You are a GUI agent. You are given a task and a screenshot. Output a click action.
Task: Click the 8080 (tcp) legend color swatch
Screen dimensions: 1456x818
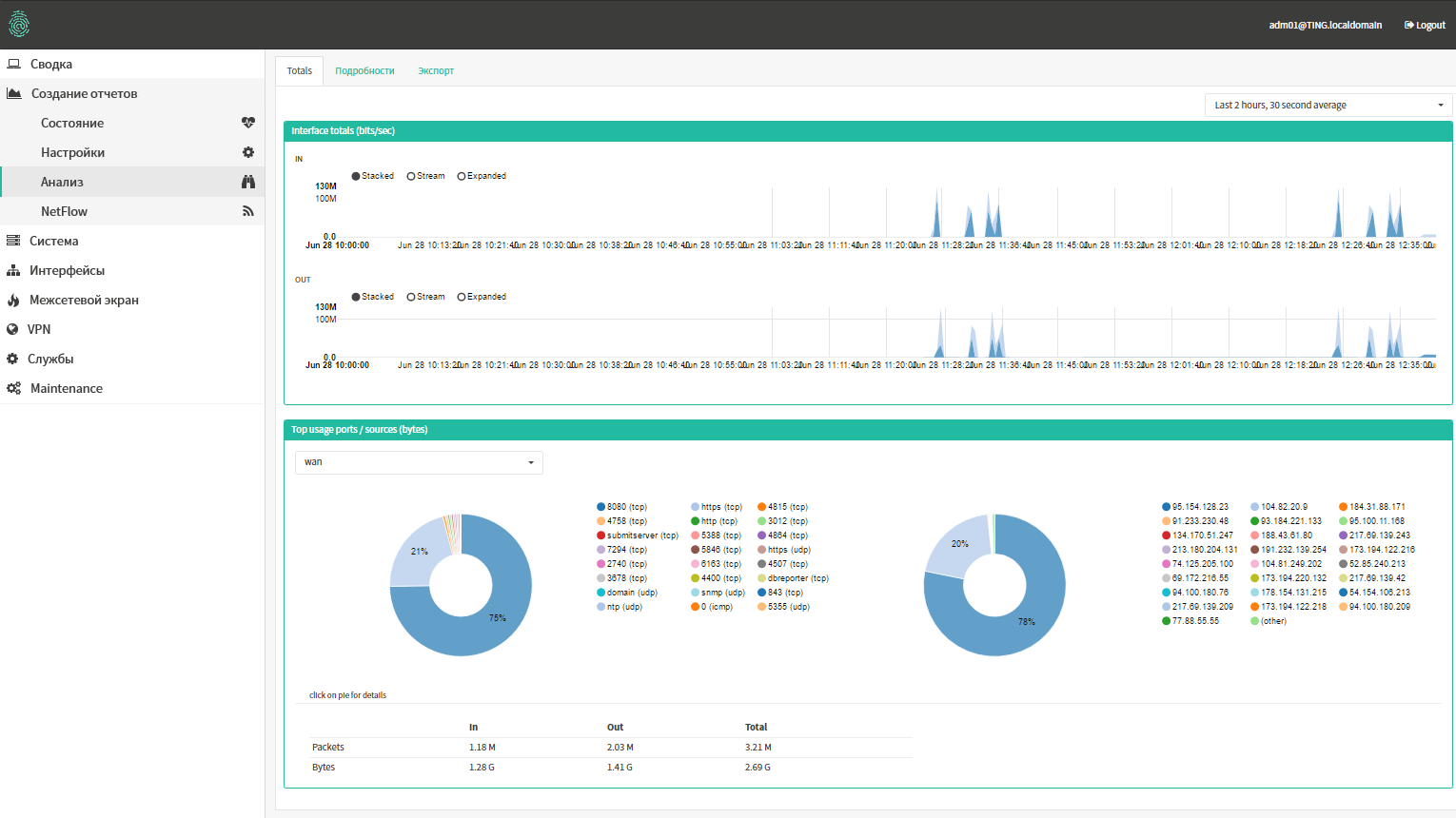[601, 507]
